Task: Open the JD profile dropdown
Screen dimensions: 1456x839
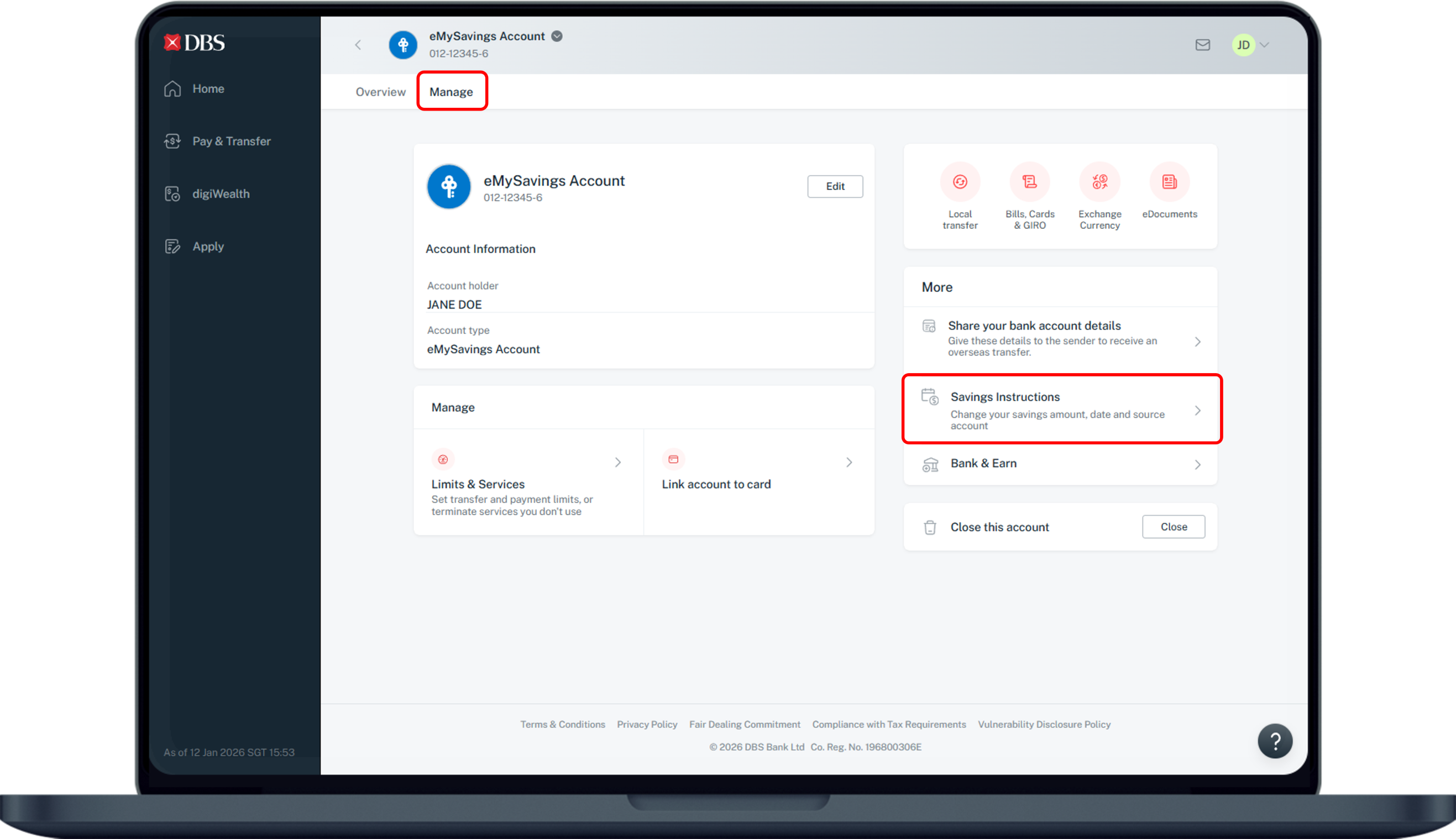Action: pos(1251,45)
